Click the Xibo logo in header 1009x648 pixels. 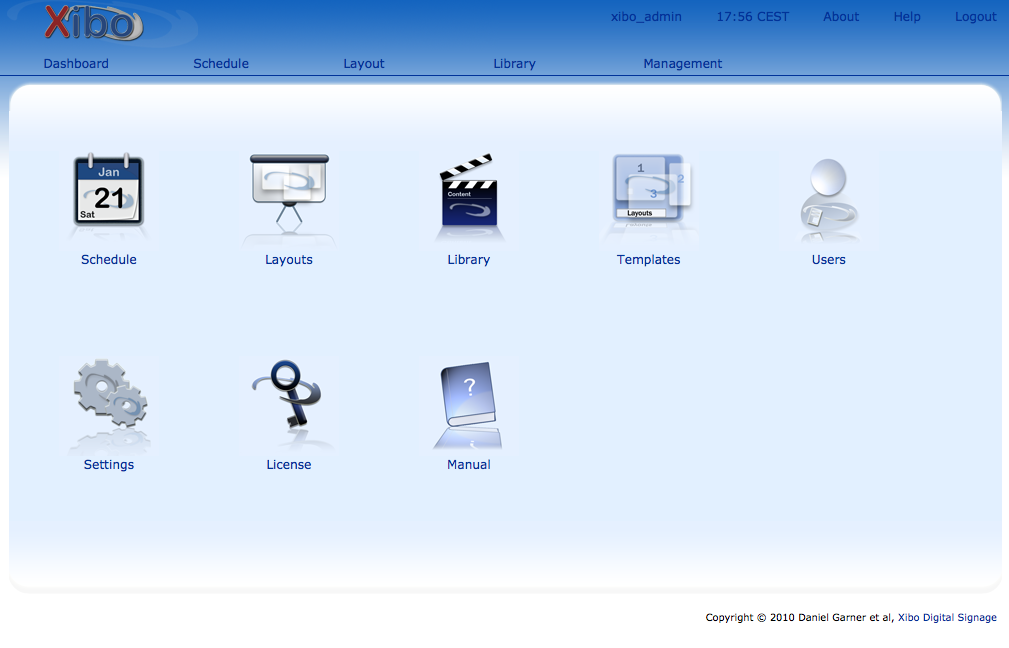click(x=94, y=23)
